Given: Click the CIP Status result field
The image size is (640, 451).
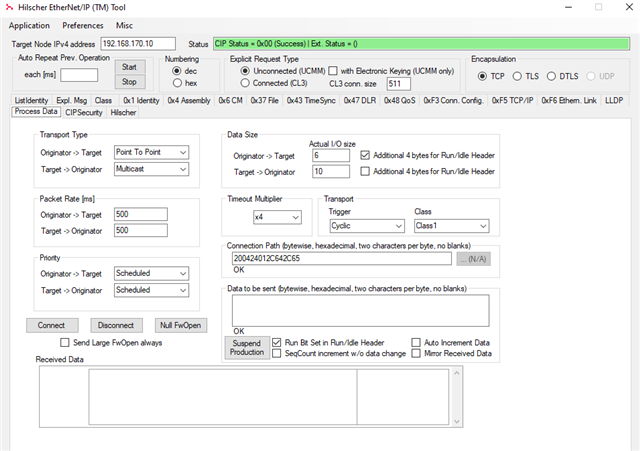Looking at the screenshot, I should pyautogui.click(x=421, y=44).
